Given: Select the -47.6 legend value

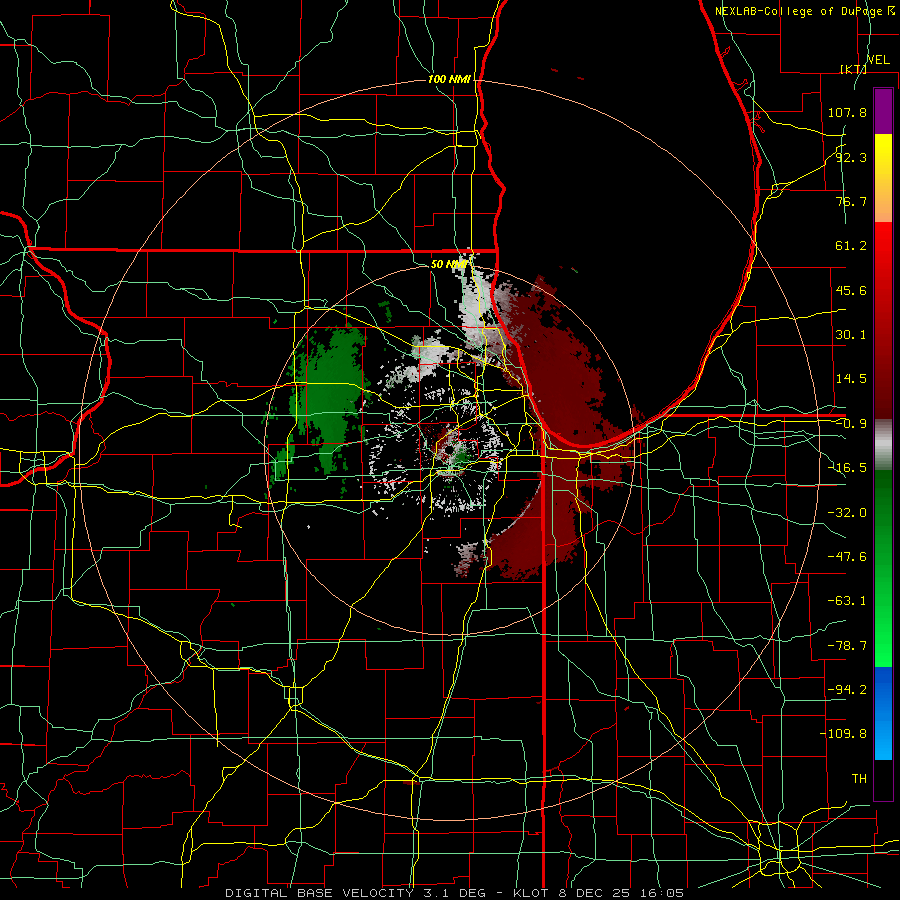Looking at the screenshot, I should click(847, 557).
